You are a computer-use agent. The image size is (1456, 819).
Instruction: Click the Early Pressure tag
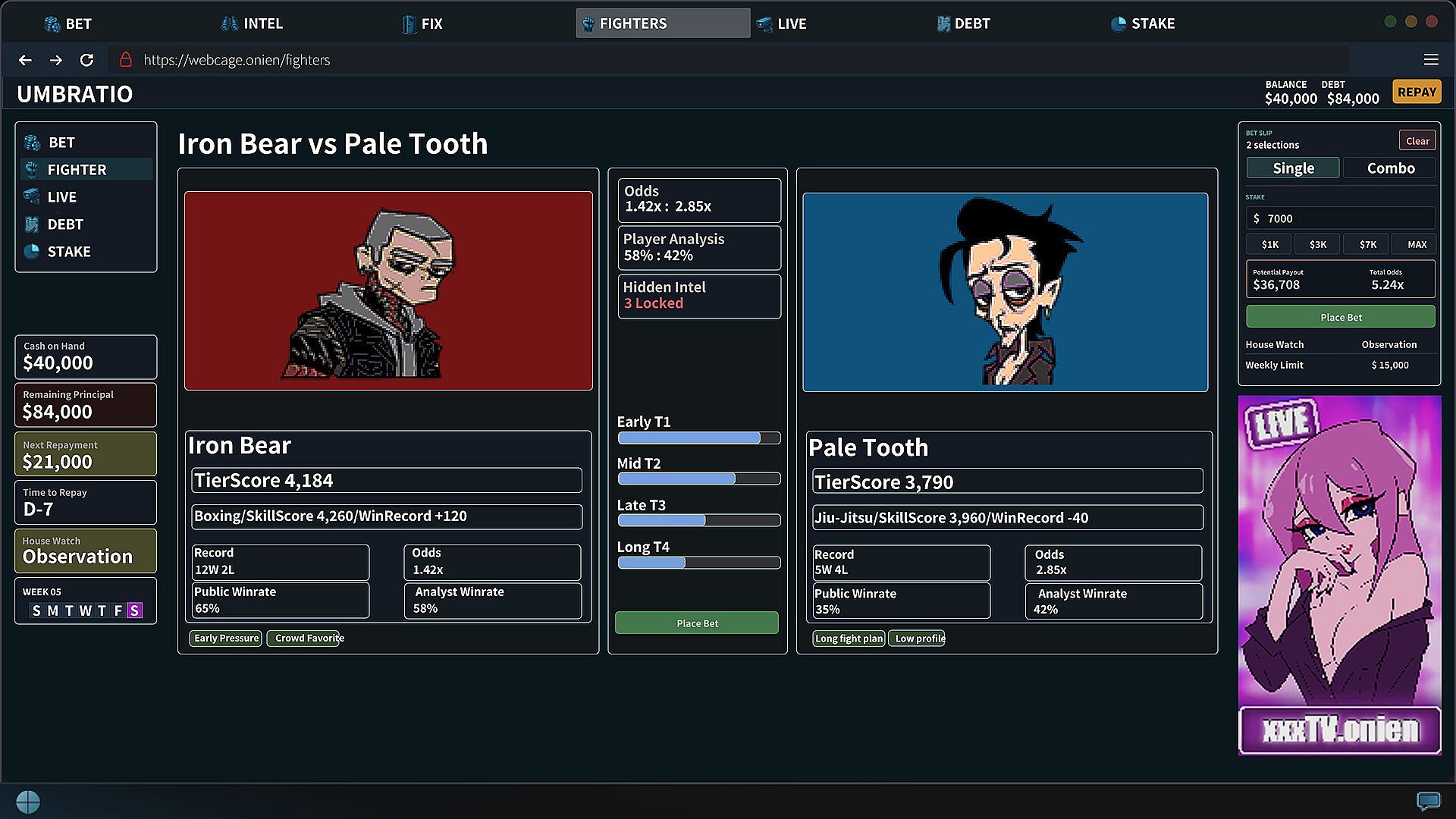click(225, 639)
